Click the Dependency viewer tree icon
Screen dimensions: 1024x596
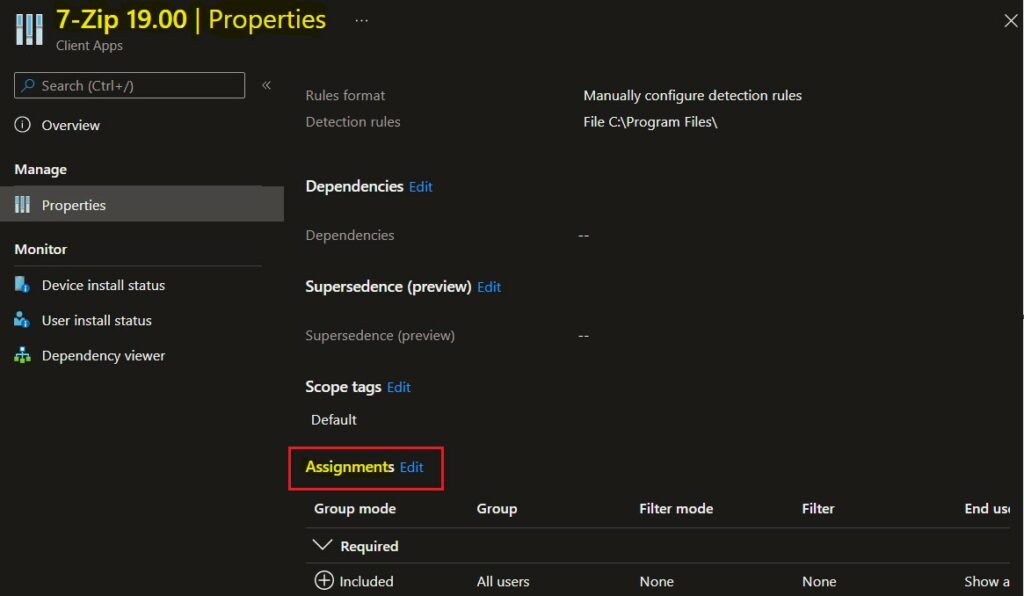click(x=22, y=355)
